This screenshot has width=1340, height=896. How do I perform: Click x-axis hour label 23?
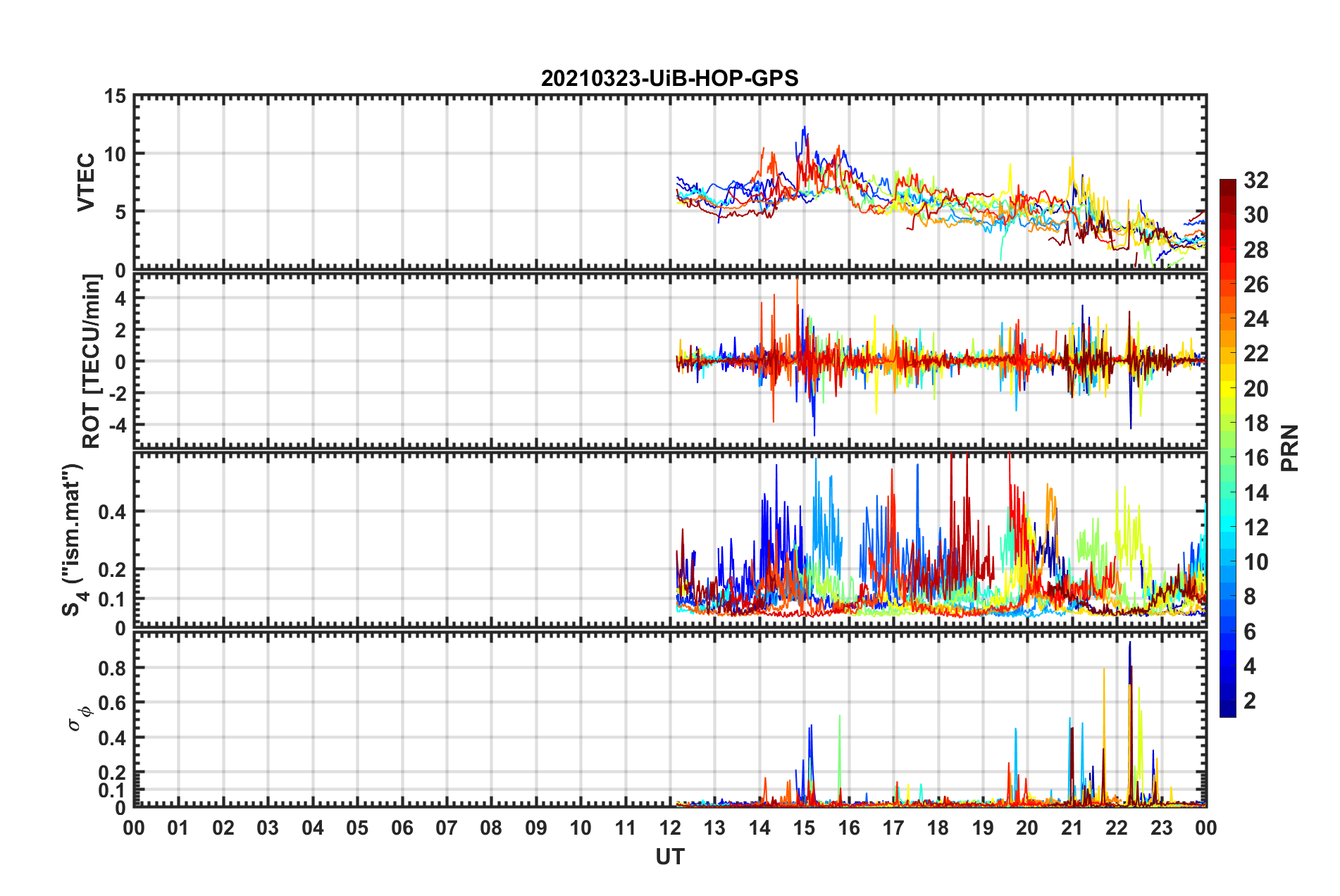[x=1162, y=828]
